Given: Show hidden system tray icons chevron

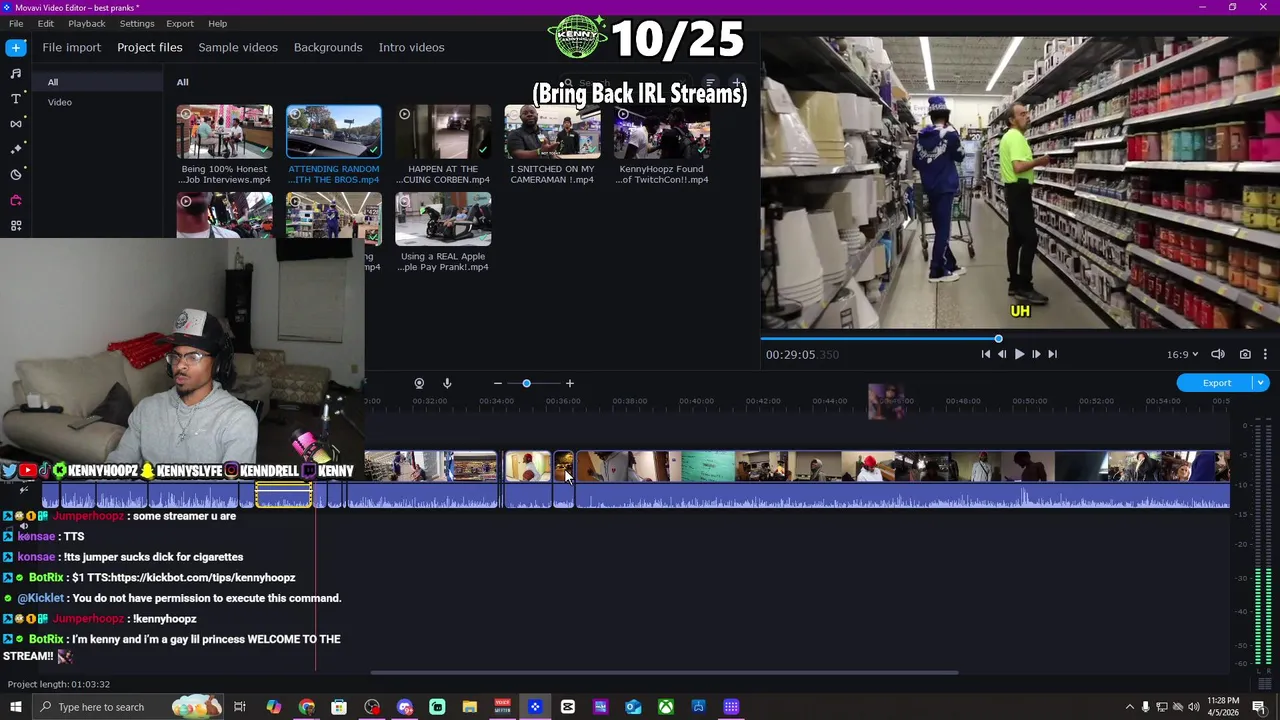Looking at the screenshot, I should pos(1130,707).
